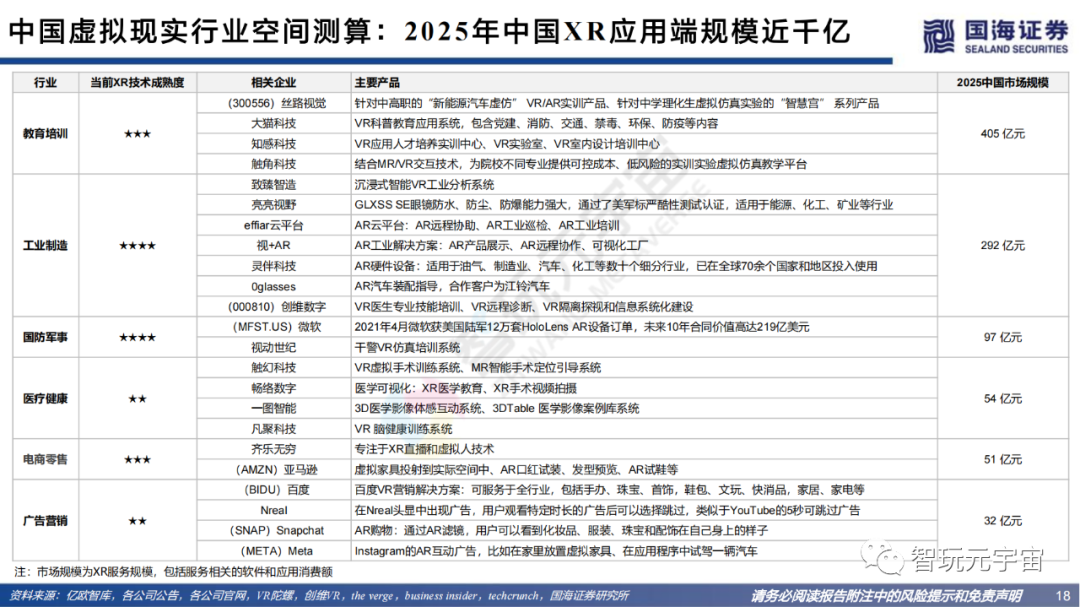
Task: Click the 触角科技 company cell
Action: click(273, 164)
